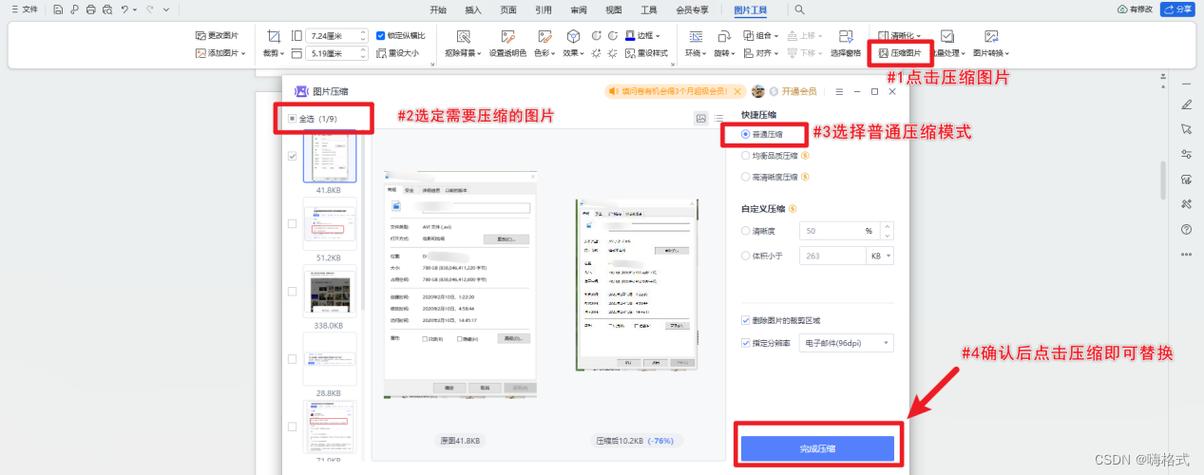Open the hamburger menu in compression dialog
This screenshot has height=475, width=1204.
point(839,92)
